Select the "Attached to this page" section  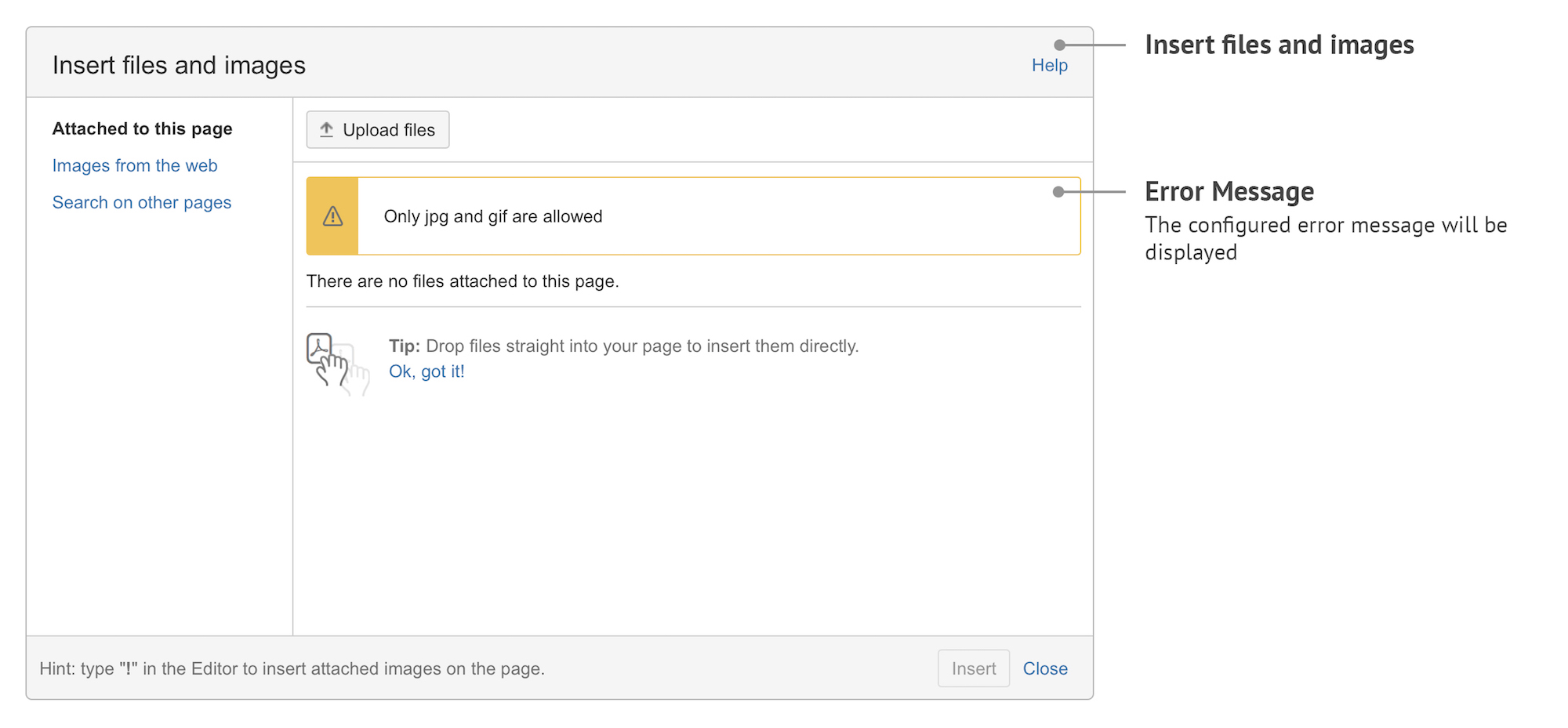coord(142,129)
